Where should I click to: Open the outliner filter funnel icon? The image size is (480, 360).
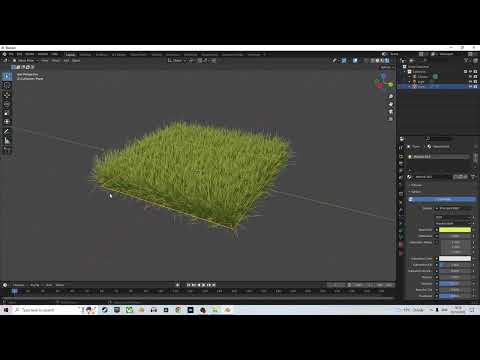466,61
